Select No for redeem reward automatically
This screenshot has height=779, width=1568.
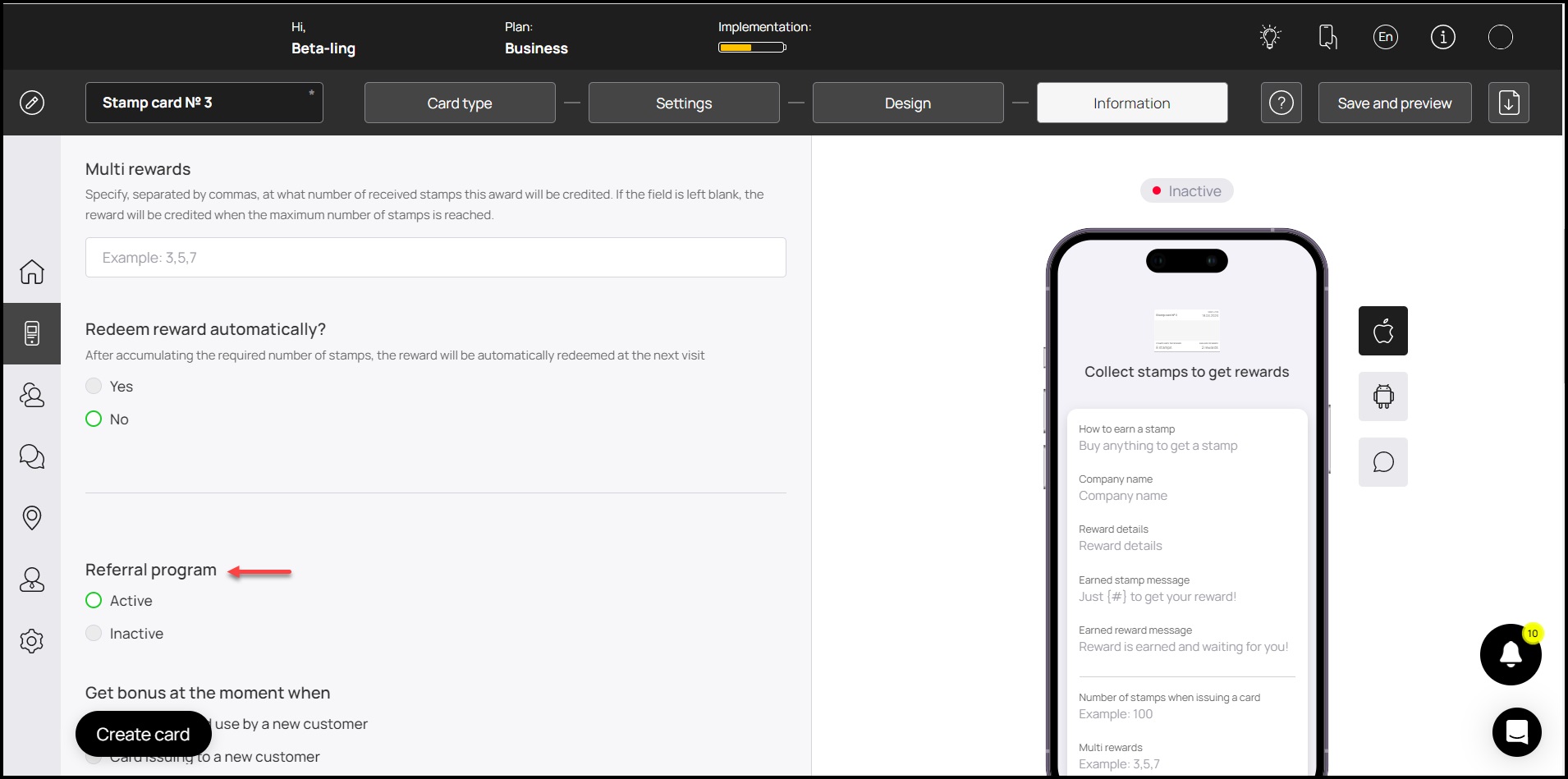(x=94, y=419)
